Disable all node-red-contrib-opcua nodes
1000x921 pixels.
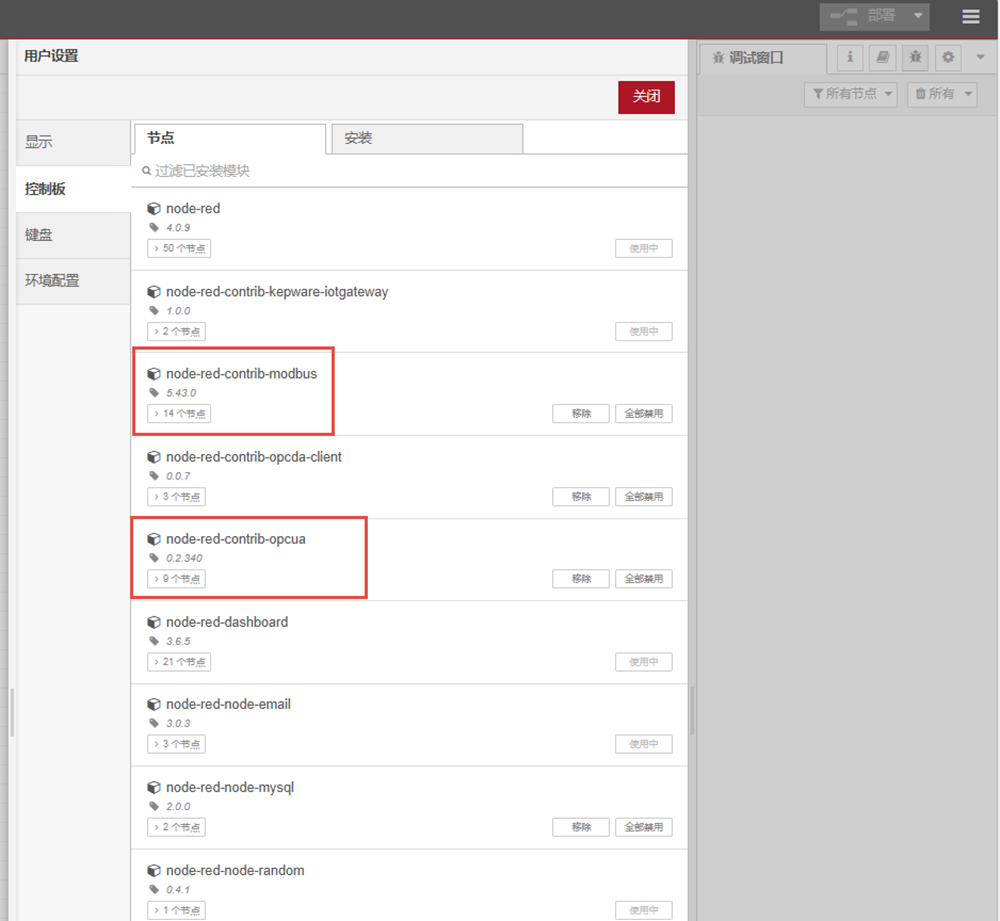(643, 578)
